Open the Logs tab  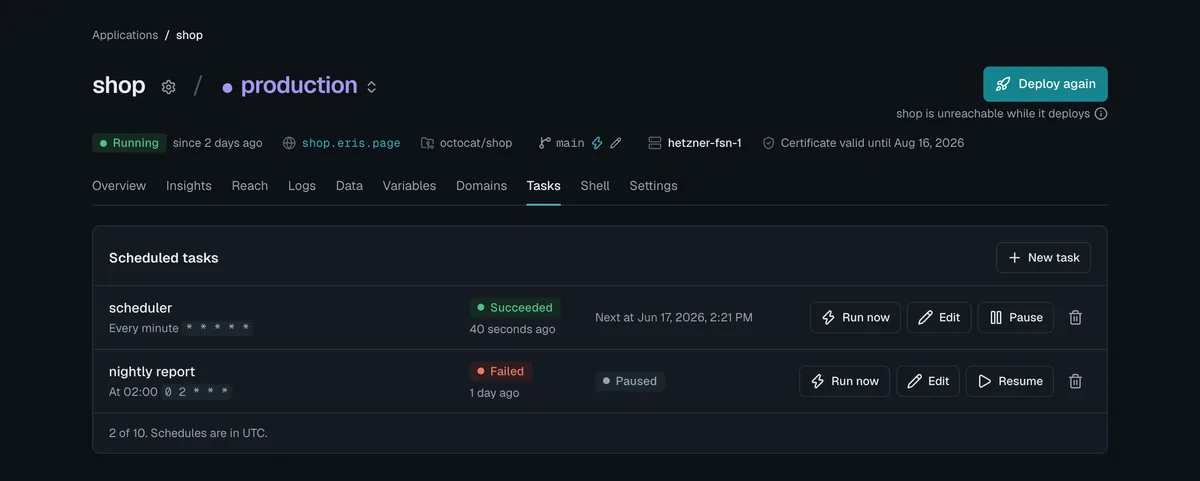[302, 186]
